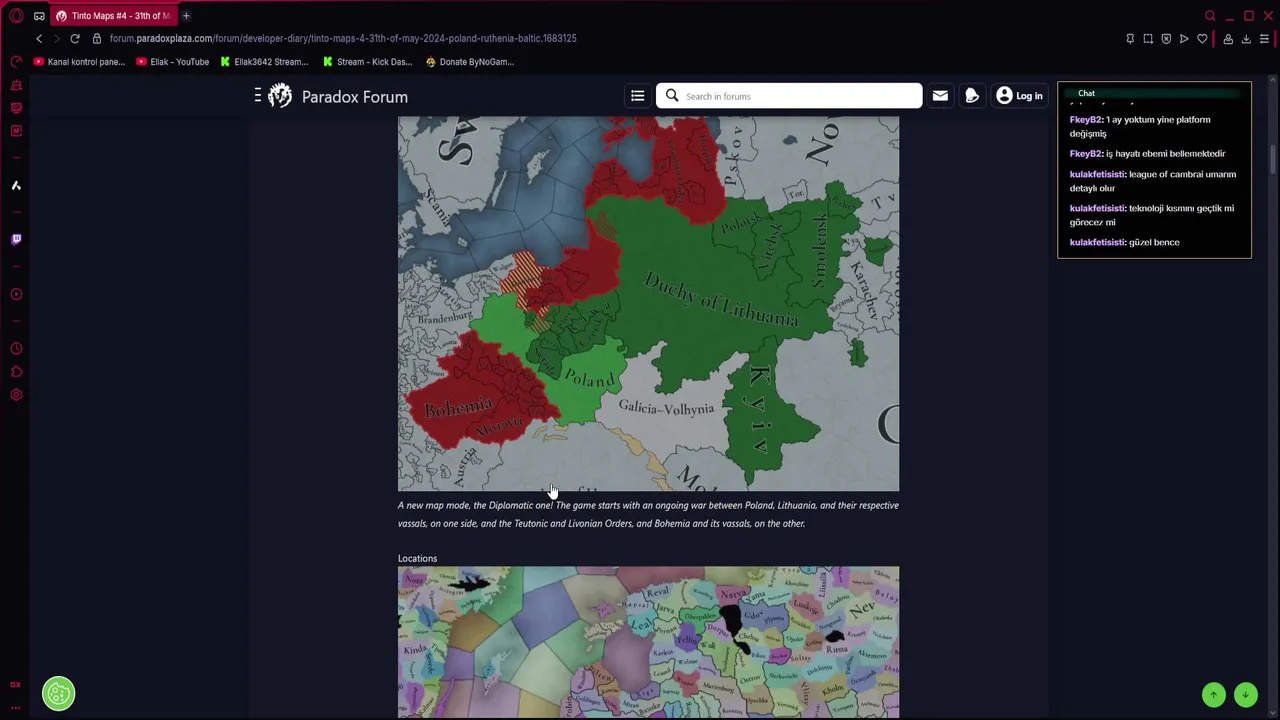Click the site security lock icon
Image resolution: width=1280 pixels, height=720 pixels.
click(x=97, y=39)
